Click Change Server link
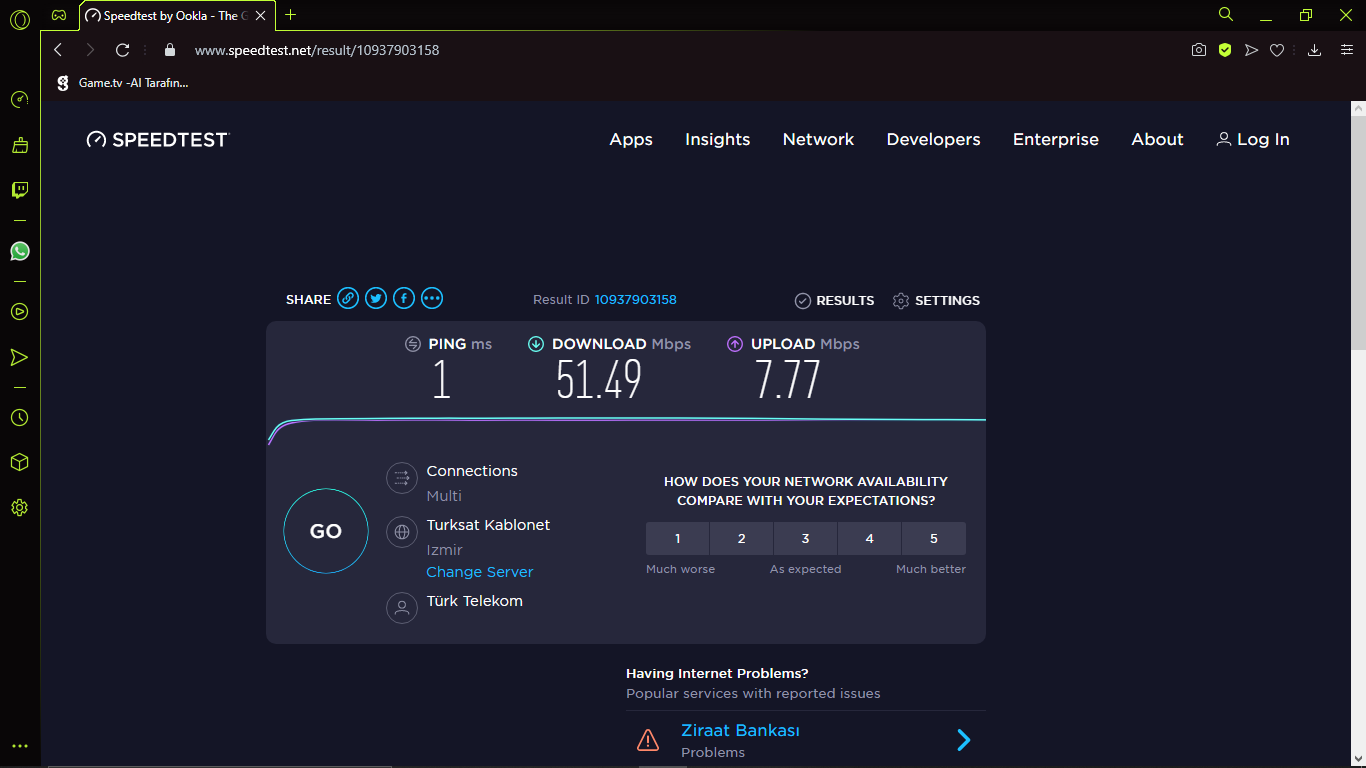The width and height of the screenshot is (1366, 768). [x=480, y=572]
